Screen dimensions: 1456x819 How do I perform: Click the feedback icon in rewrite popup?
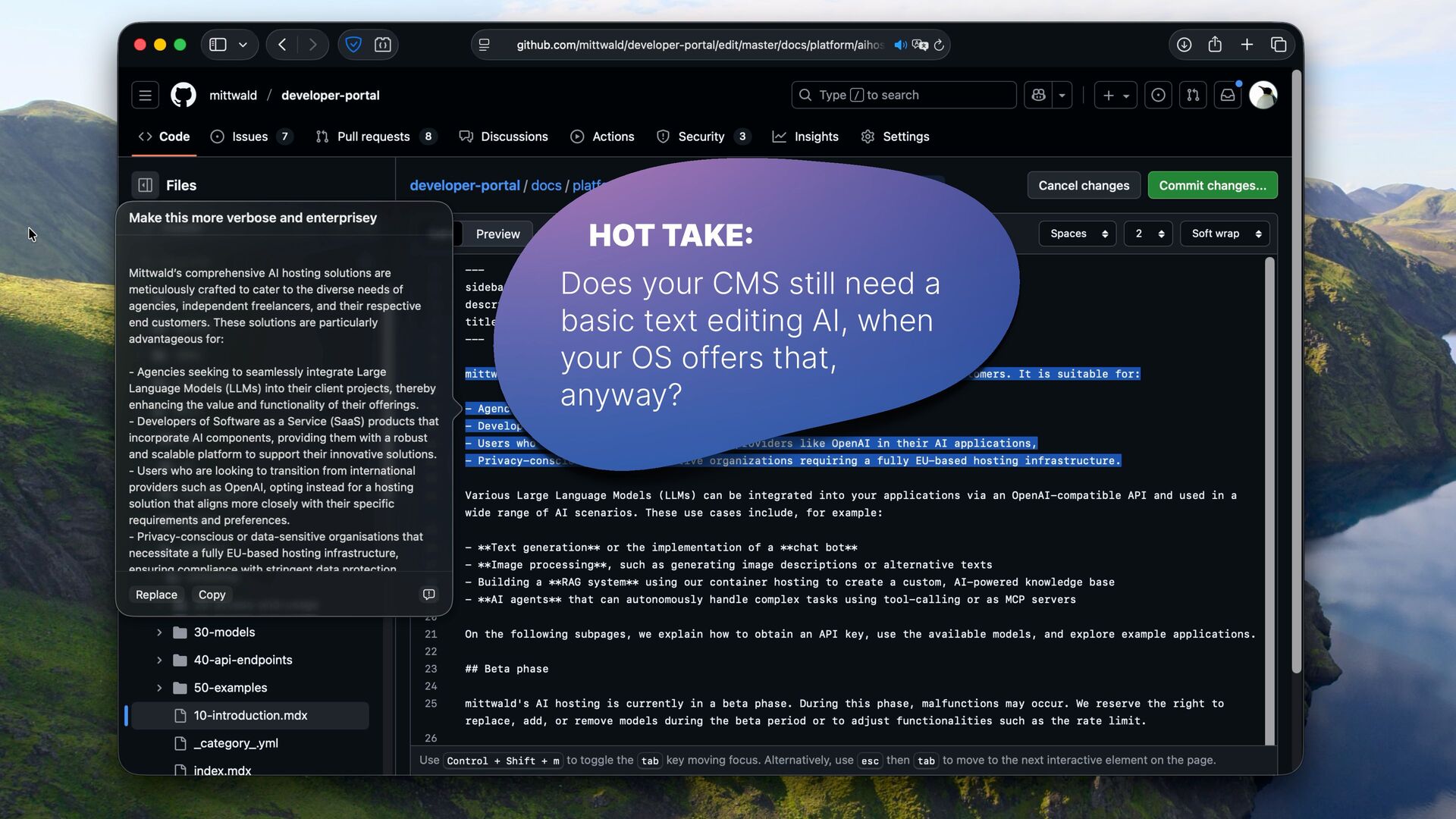[x=428, y=595]
